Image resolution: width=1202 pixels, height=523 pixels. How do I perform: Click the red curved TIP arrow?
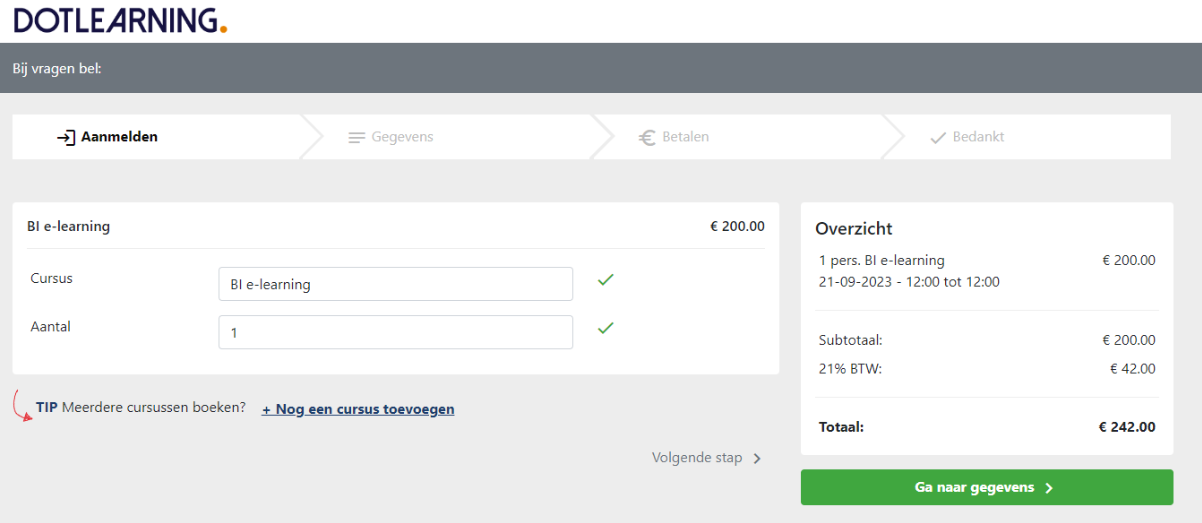tap(21, 405)
